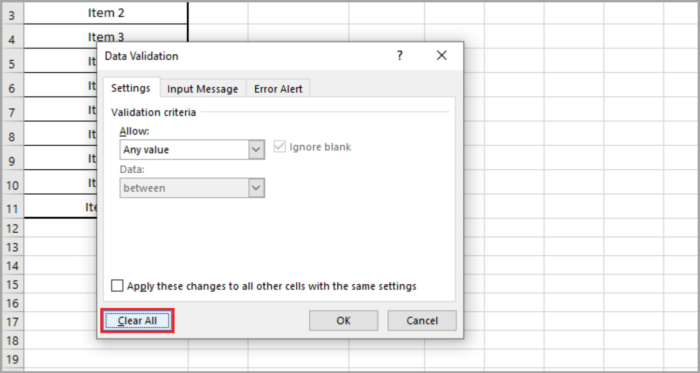The width and height of the screenshot is (700, 373).
Task: Click the Cancel button
Action: [x=422, y=320]
